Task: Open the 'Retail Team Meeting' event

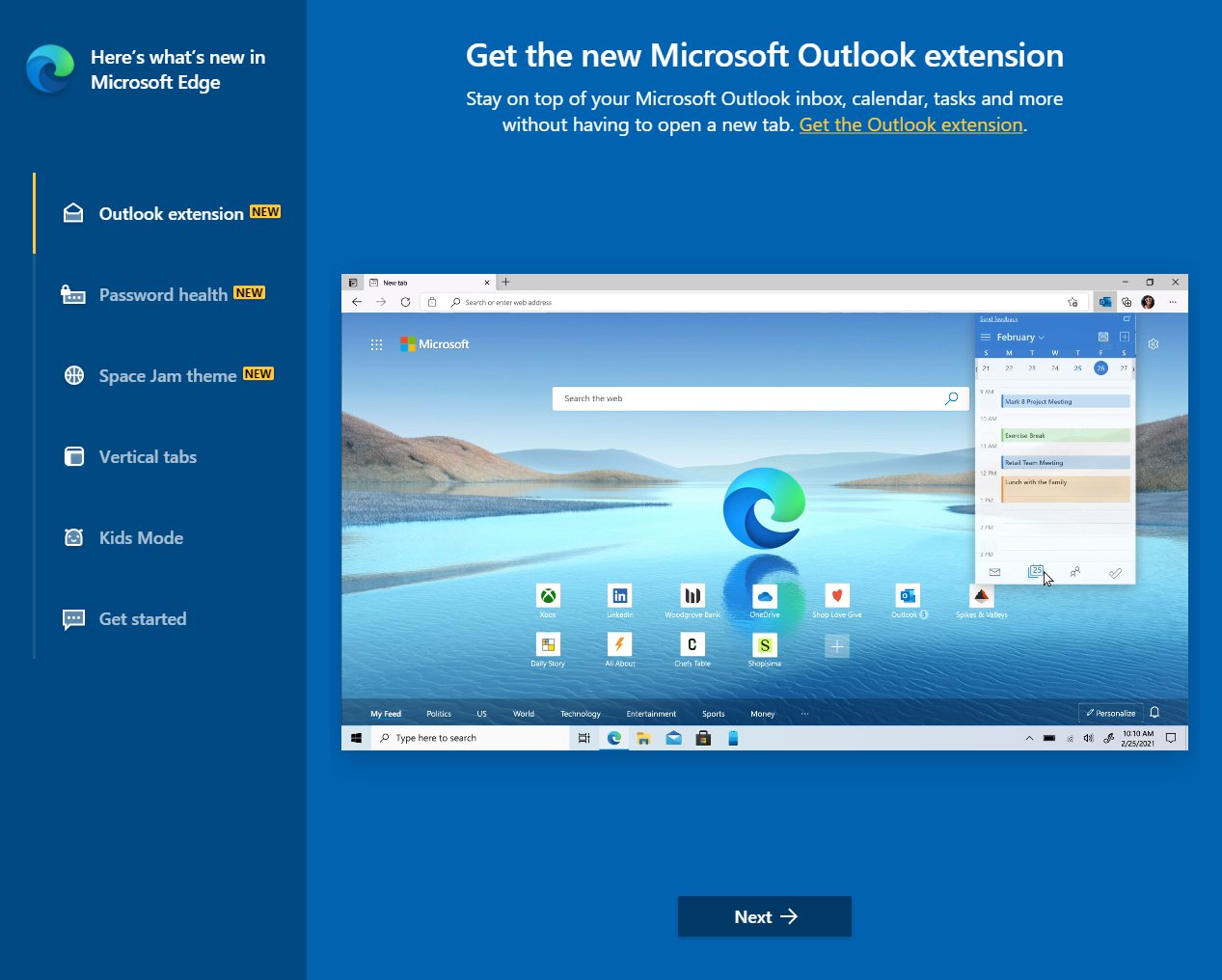Action: pyautogui.click(x=1066, y=462)
